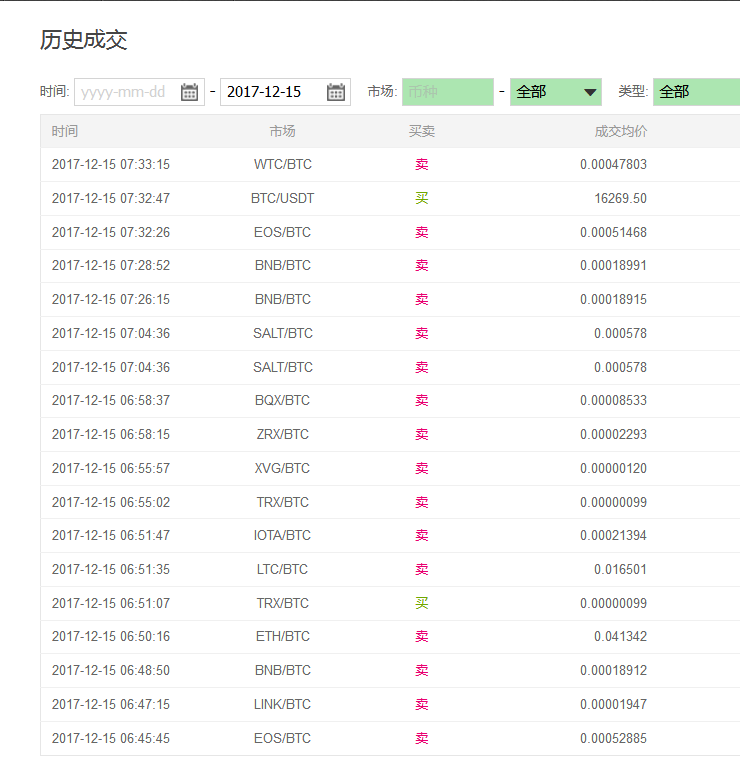Screen dimensions: 740x775
Task: Click timestamp 2017-12-15 07:32:26
Action: [111, 232]
